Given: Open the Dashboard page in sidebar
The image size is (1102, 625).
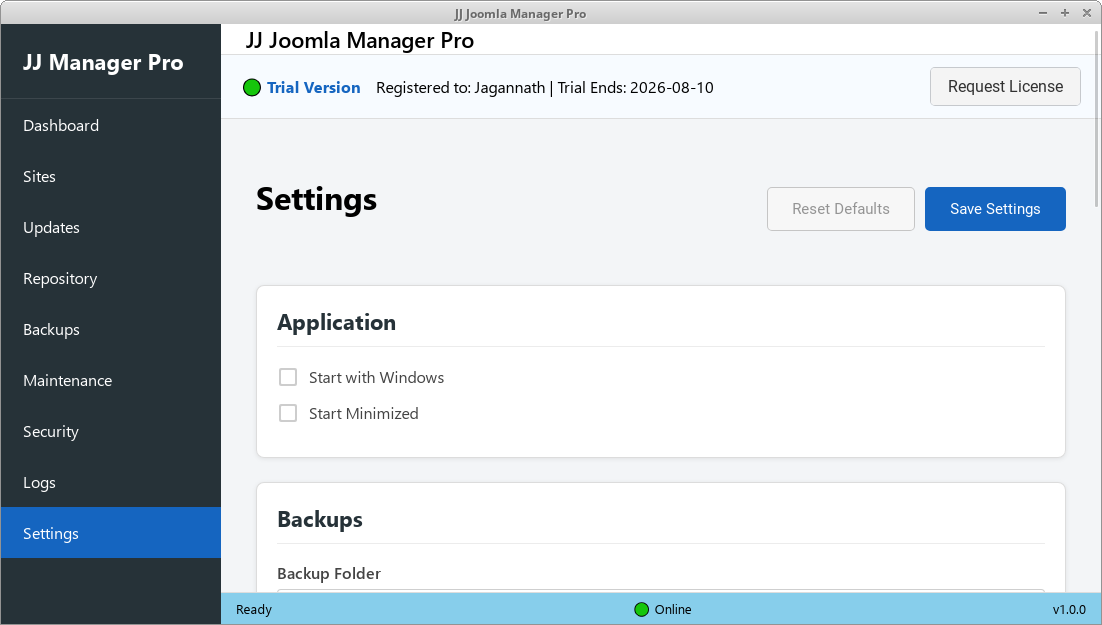Looking at the screenshot, I should (110, 125).
